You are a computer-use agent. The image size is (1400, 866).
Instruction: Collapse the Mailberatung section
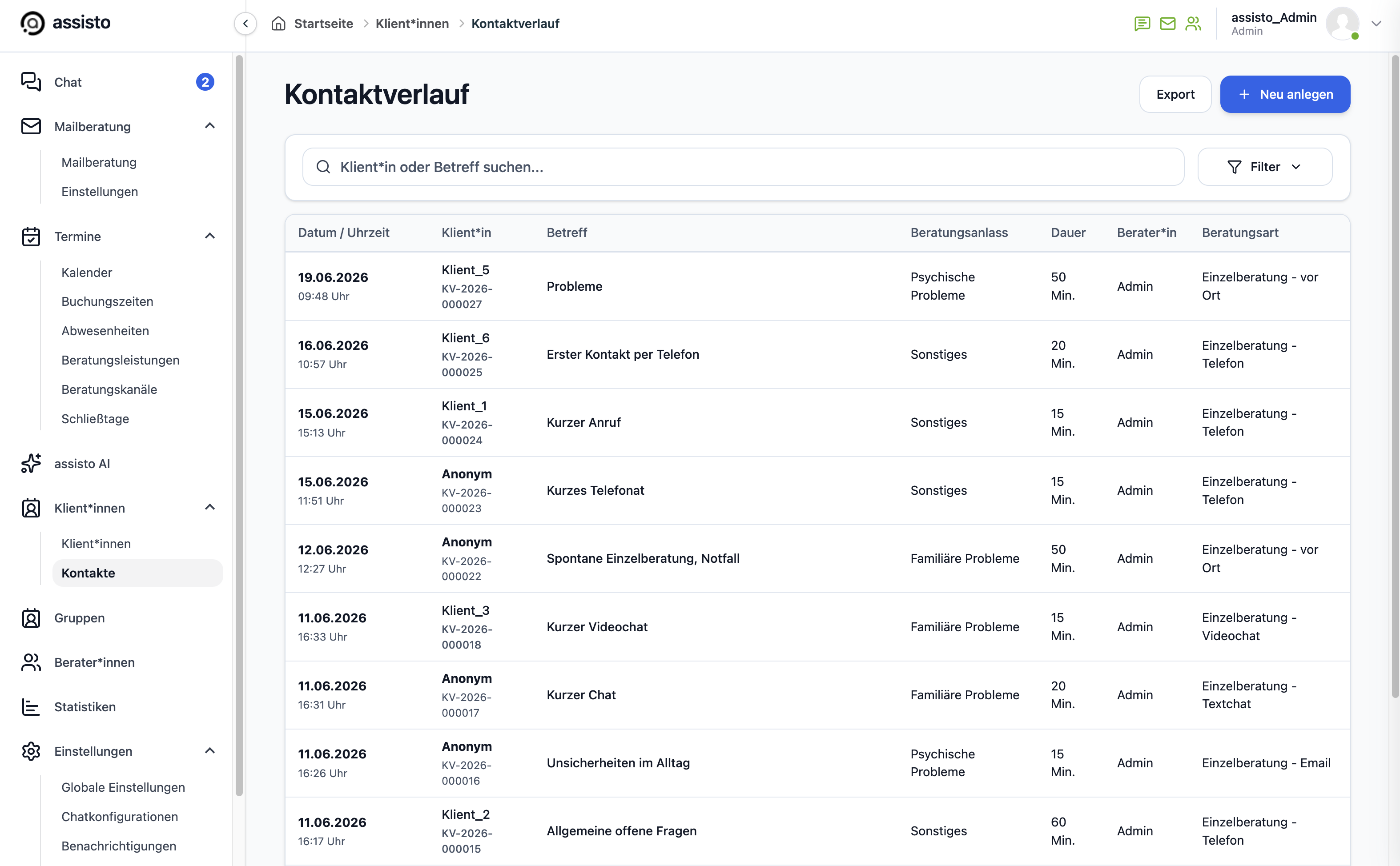coord(209,126)
